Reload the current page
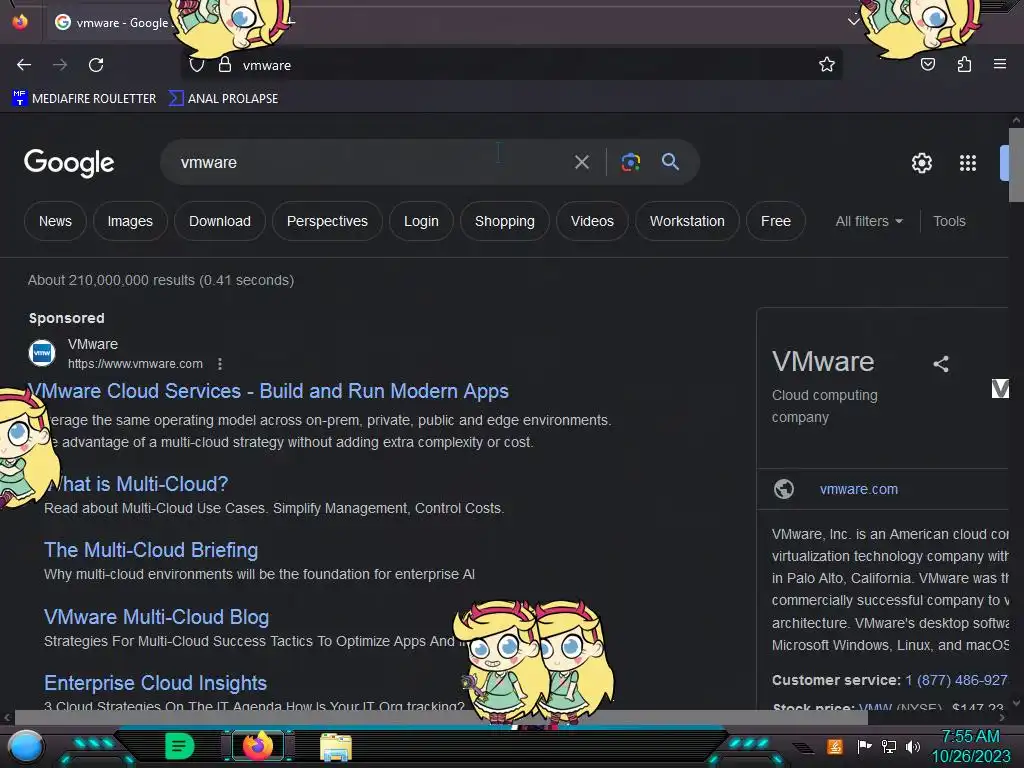1024x768 pixels. tap(96, 65)
